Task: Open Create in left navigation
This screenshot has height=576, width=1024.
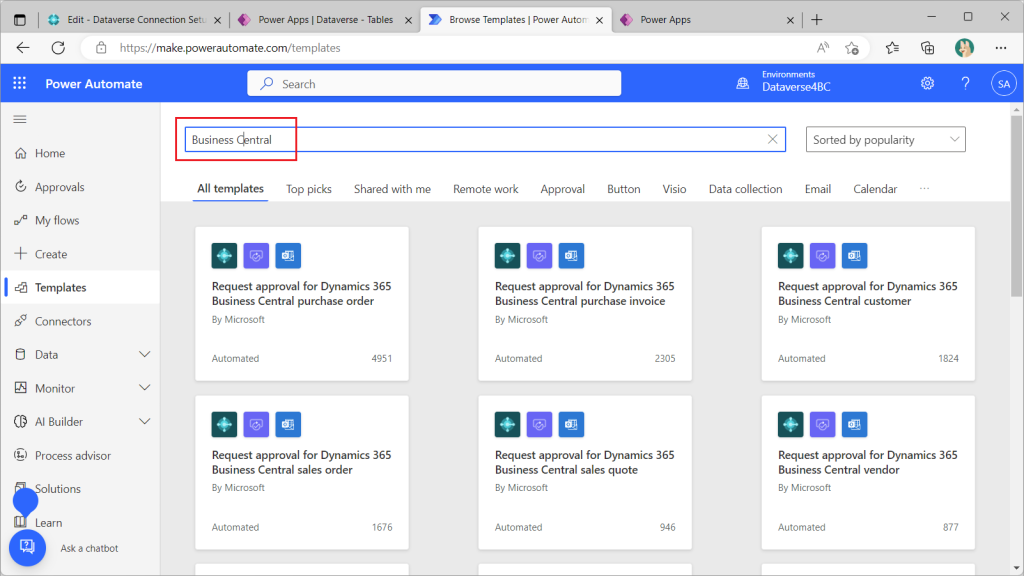Action: point(81,254)
